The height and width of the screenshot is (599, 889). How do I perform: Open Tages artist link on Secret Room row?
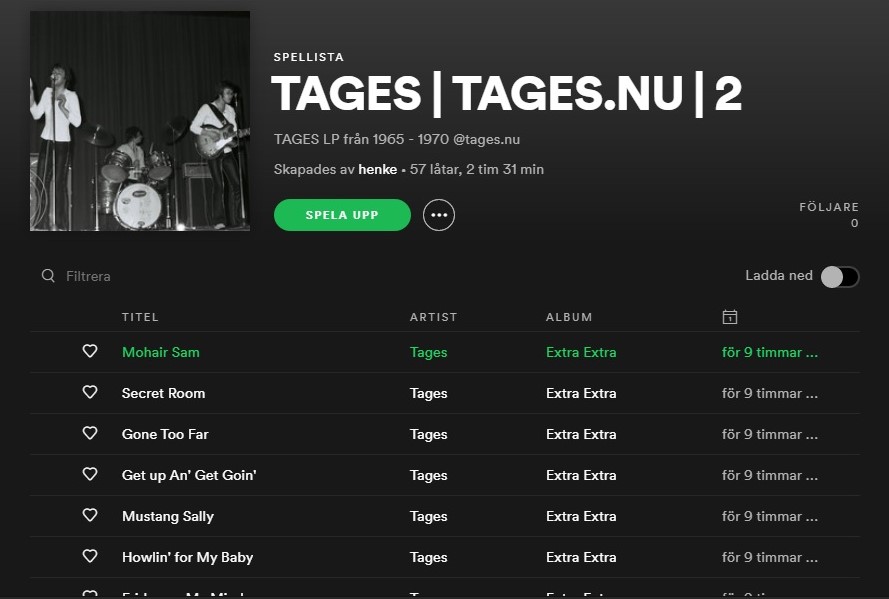click(428, 393)
